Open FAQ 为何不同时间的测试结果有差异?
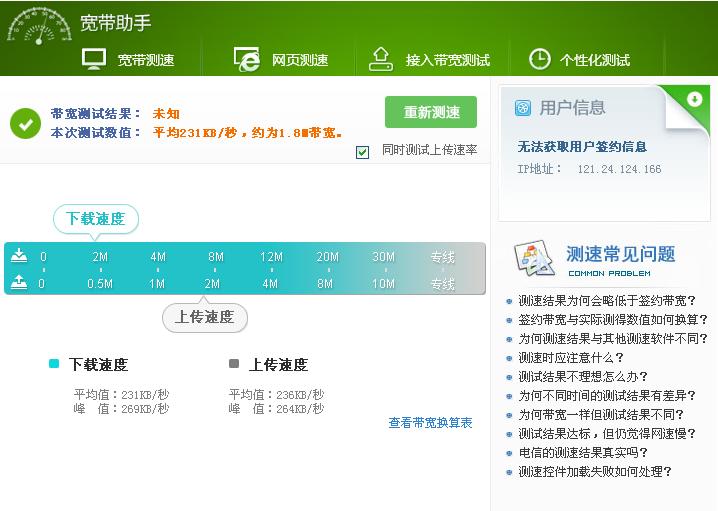The height and width of the screenshot is (511, 718). 607,396
